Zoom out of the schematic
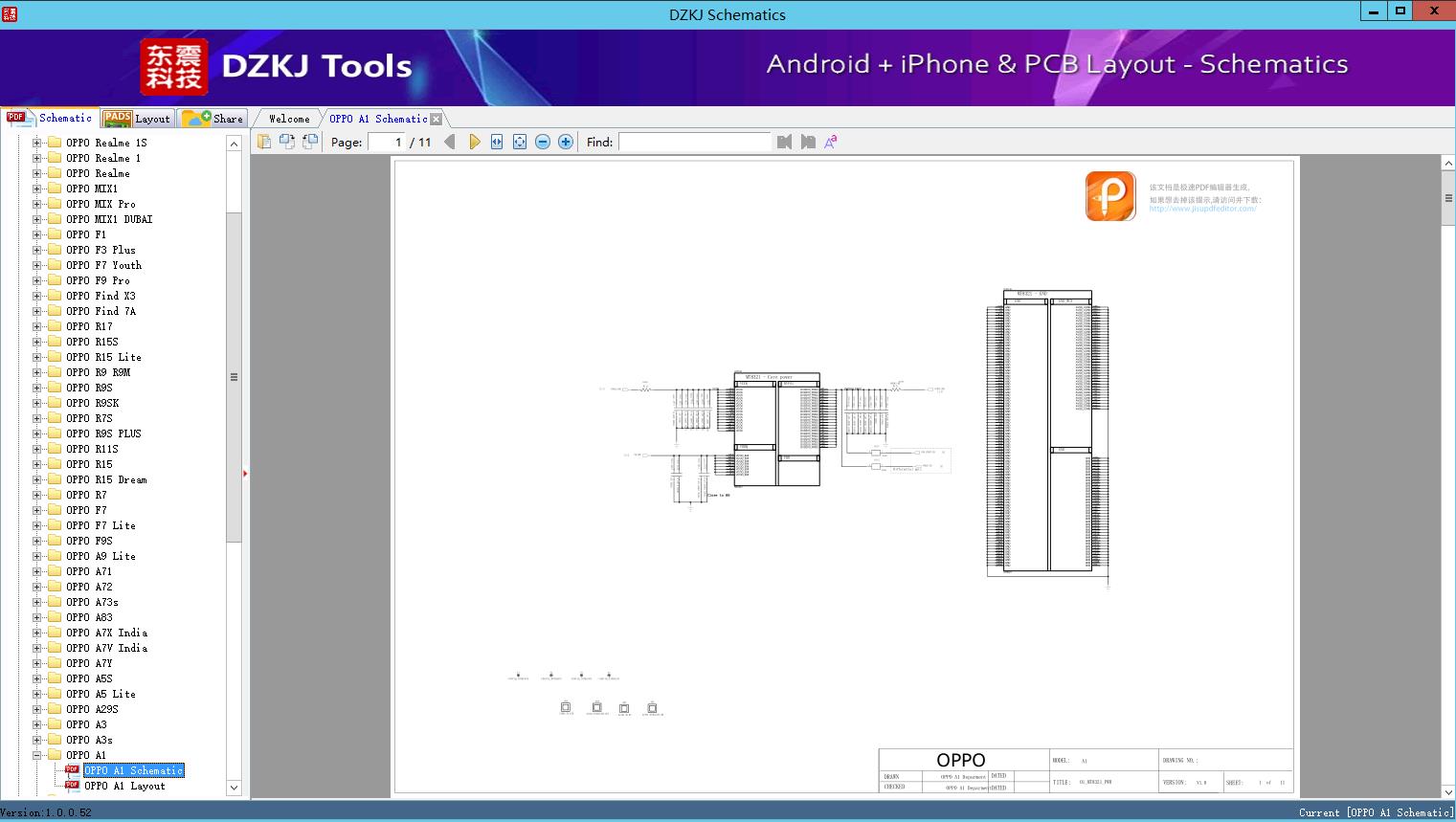Viewport: 1456px width, 822px height. (x=543, y=142)
